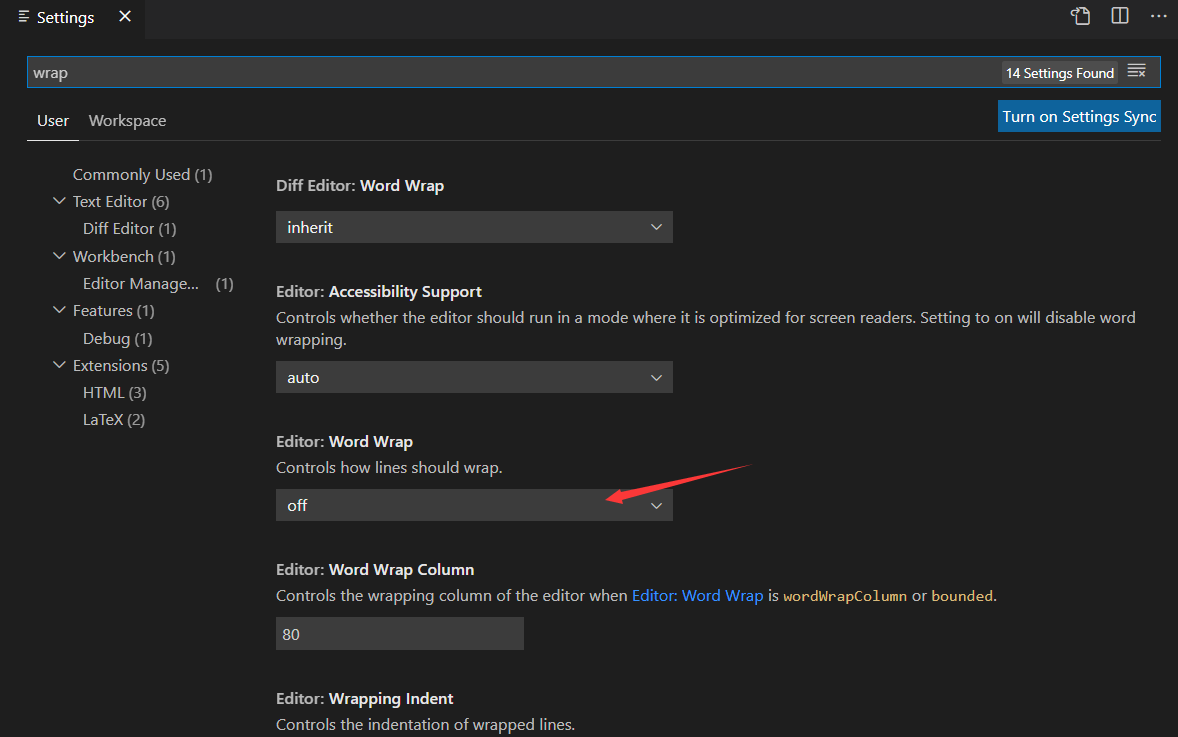This screenshot has width=1178, height=737.
Task: Select Workbench (1) category label
Action: pos(124,256)
